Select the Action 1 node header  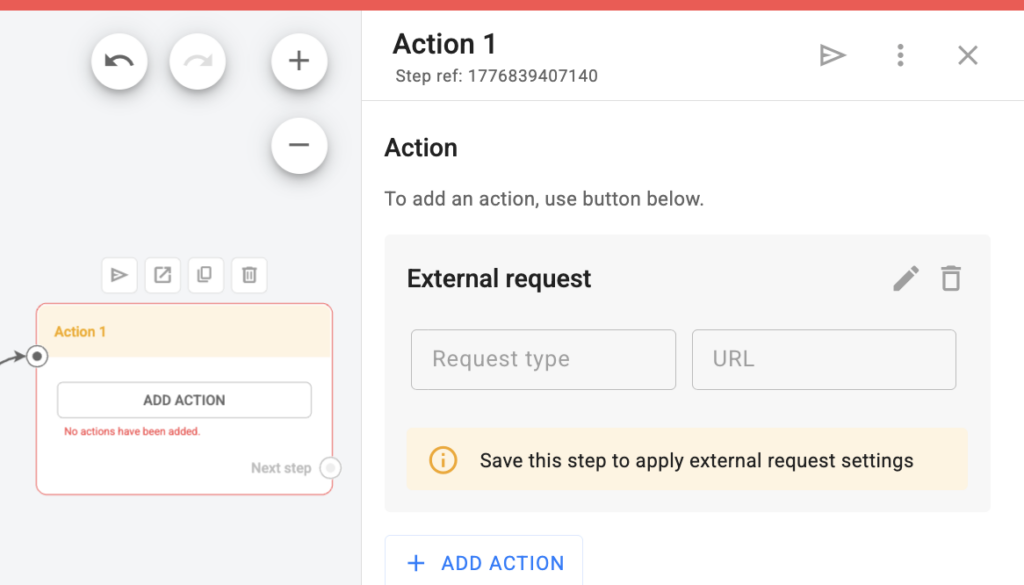pyautogui.click(x=184, y=331)
